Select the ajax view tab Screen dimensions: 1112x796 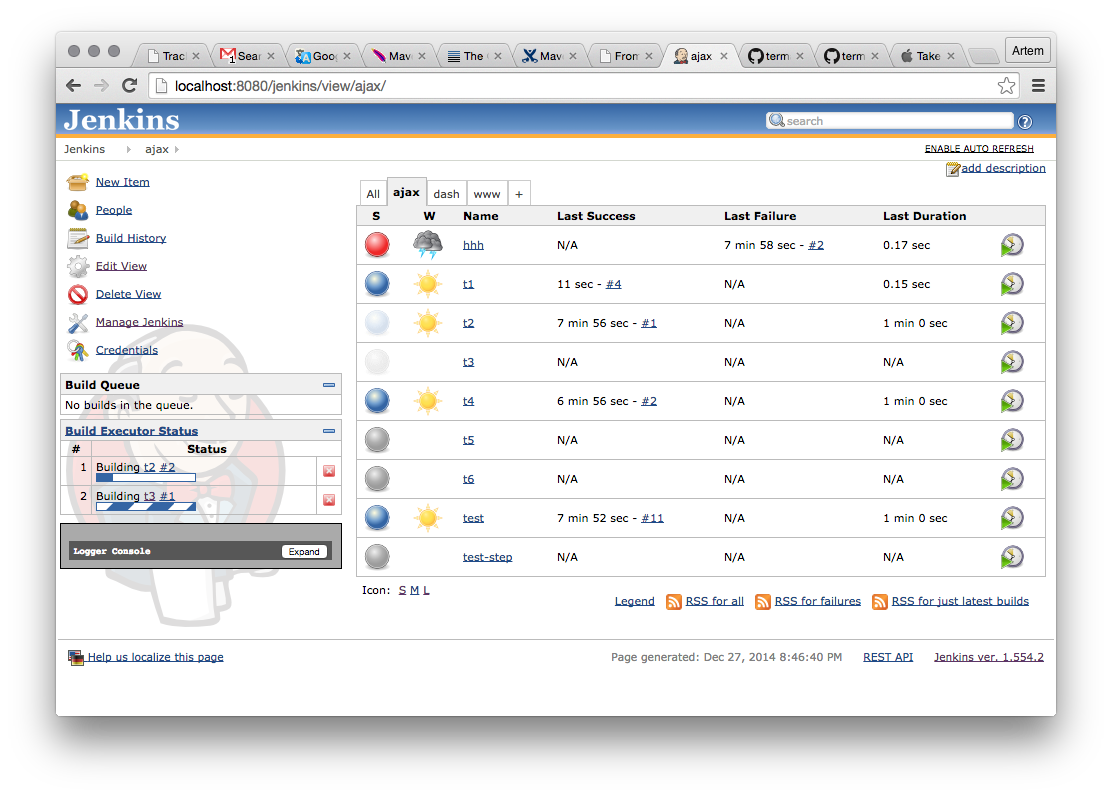click(x=406, y=192)
